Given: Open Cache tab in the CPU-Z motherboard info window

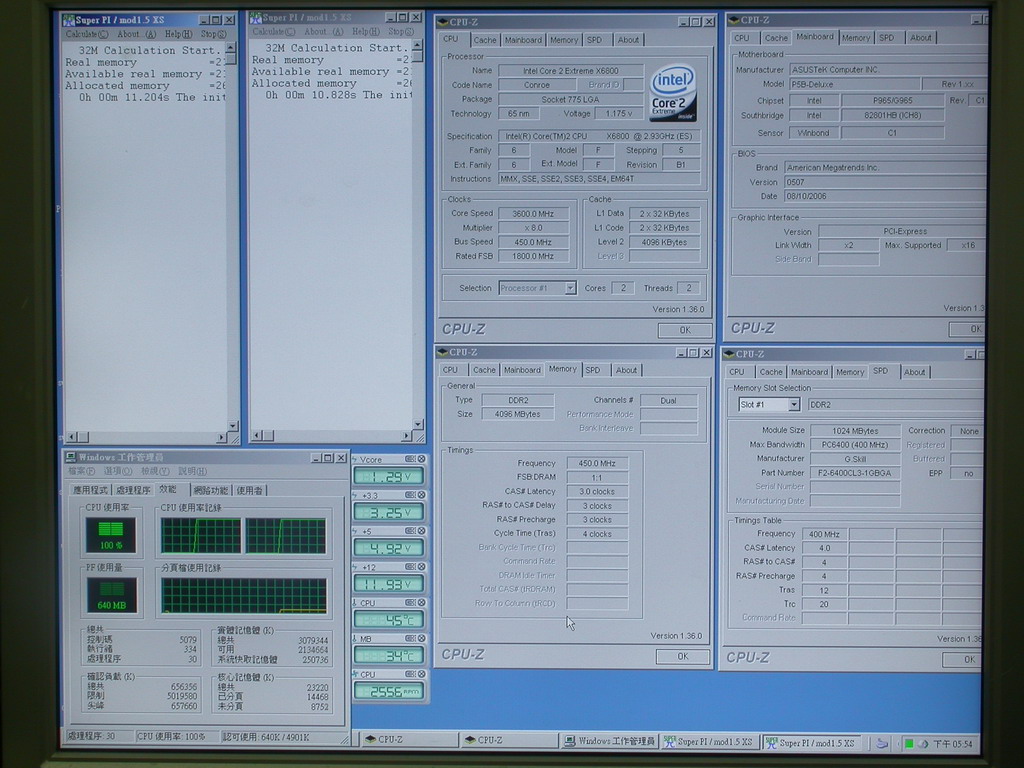Looking at the screenshot, I should coord(776,38).
